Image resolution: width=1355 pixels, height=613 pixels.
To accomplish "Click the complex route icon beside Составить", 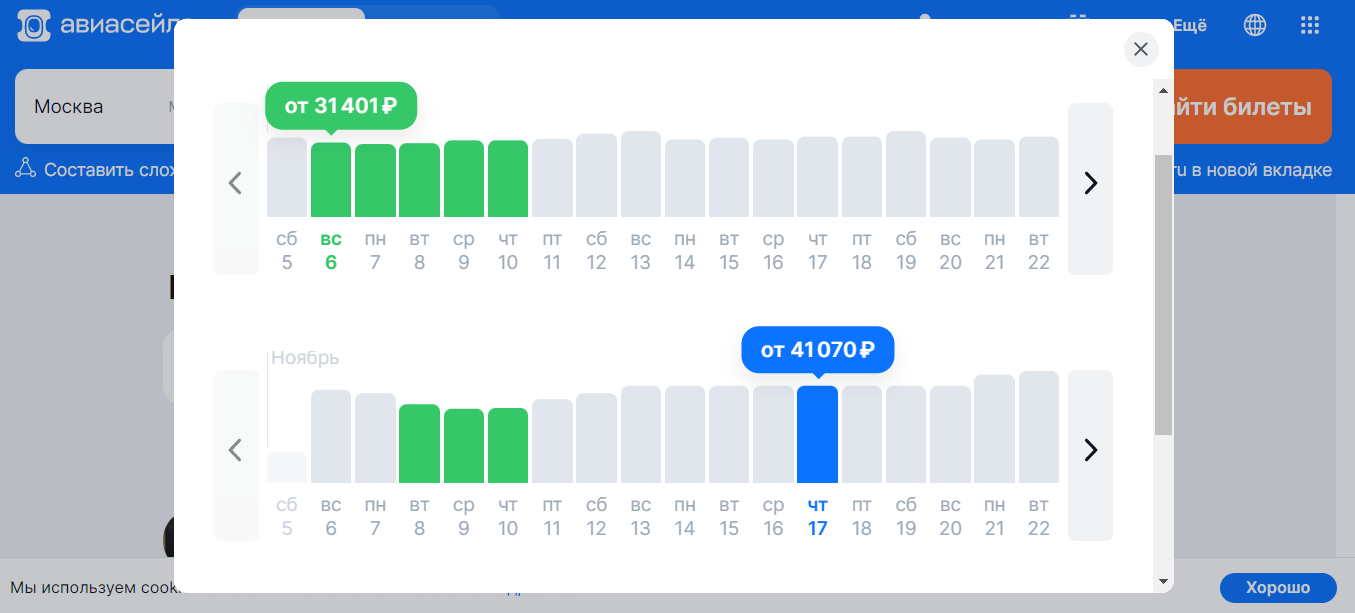I will point(25,169).
